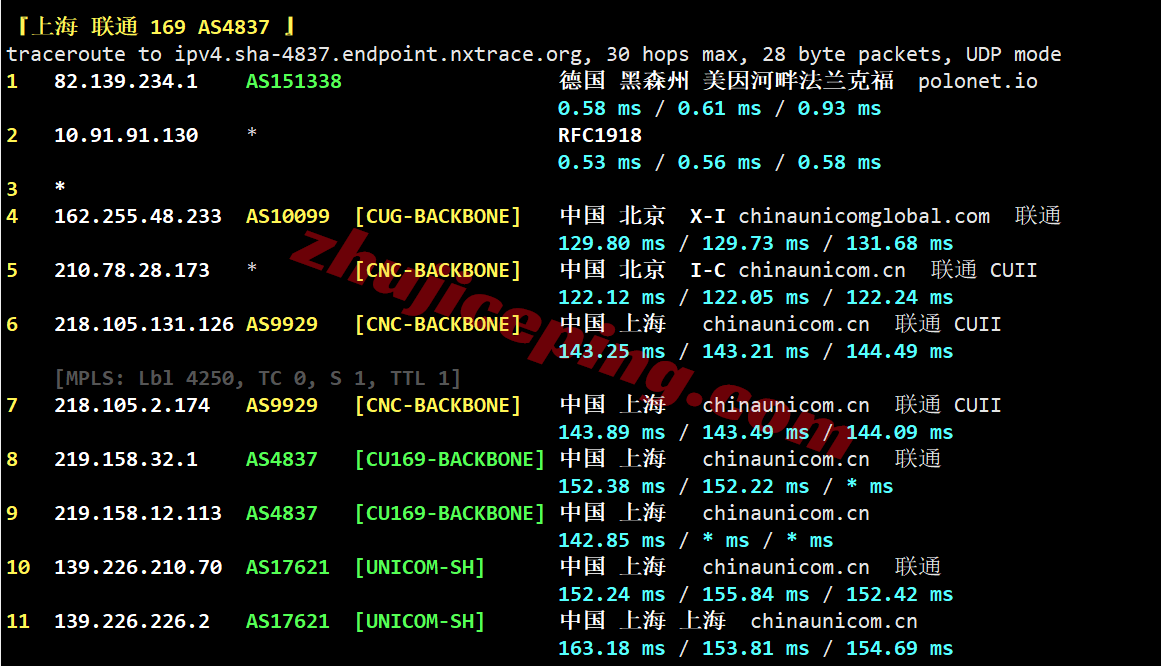Select the [CUG-BACKBONE] tag

(438, 216)
